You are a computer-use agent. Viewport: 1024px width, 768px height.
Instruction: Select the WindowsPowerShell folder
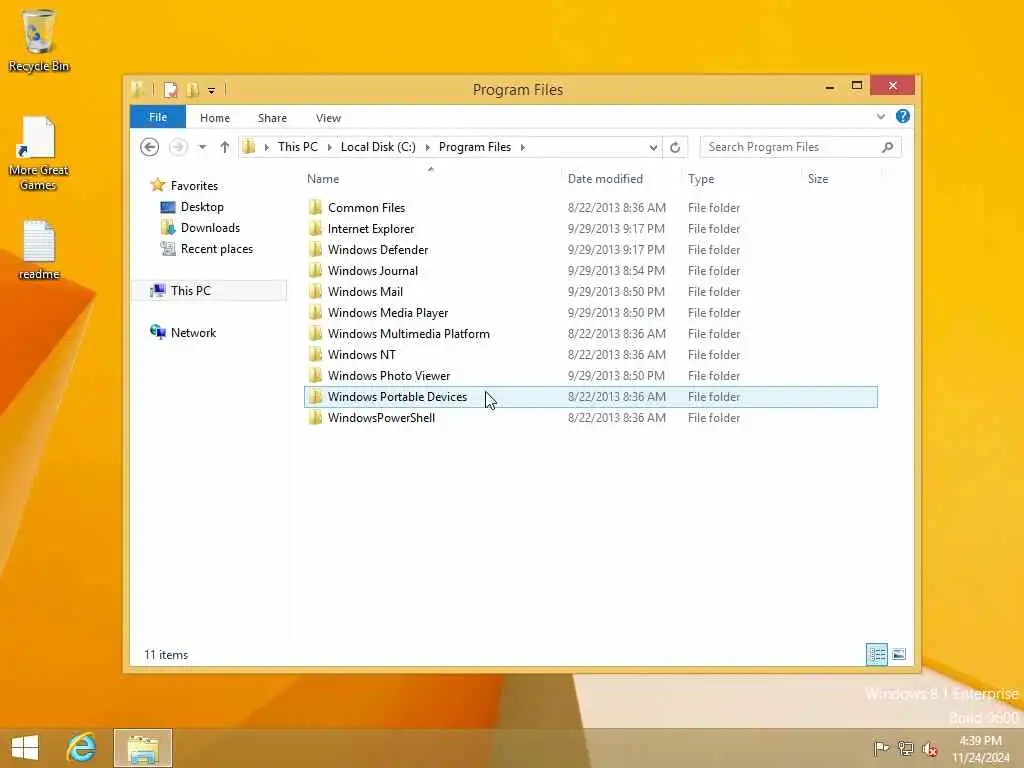591,417
